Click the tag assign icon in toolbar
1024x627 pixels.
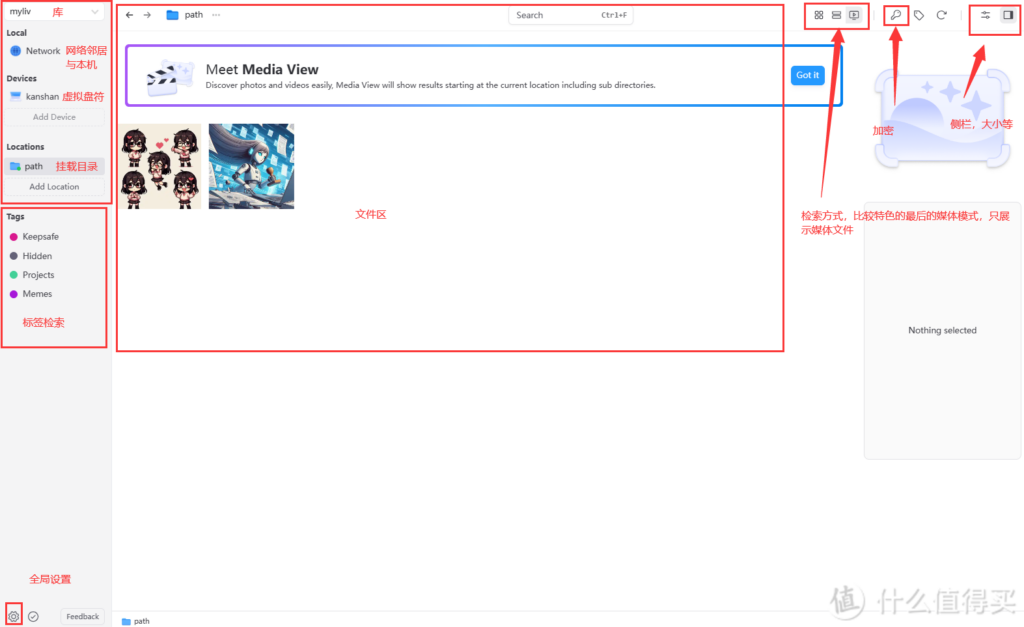pyautogui.click(x=919, y=15)
